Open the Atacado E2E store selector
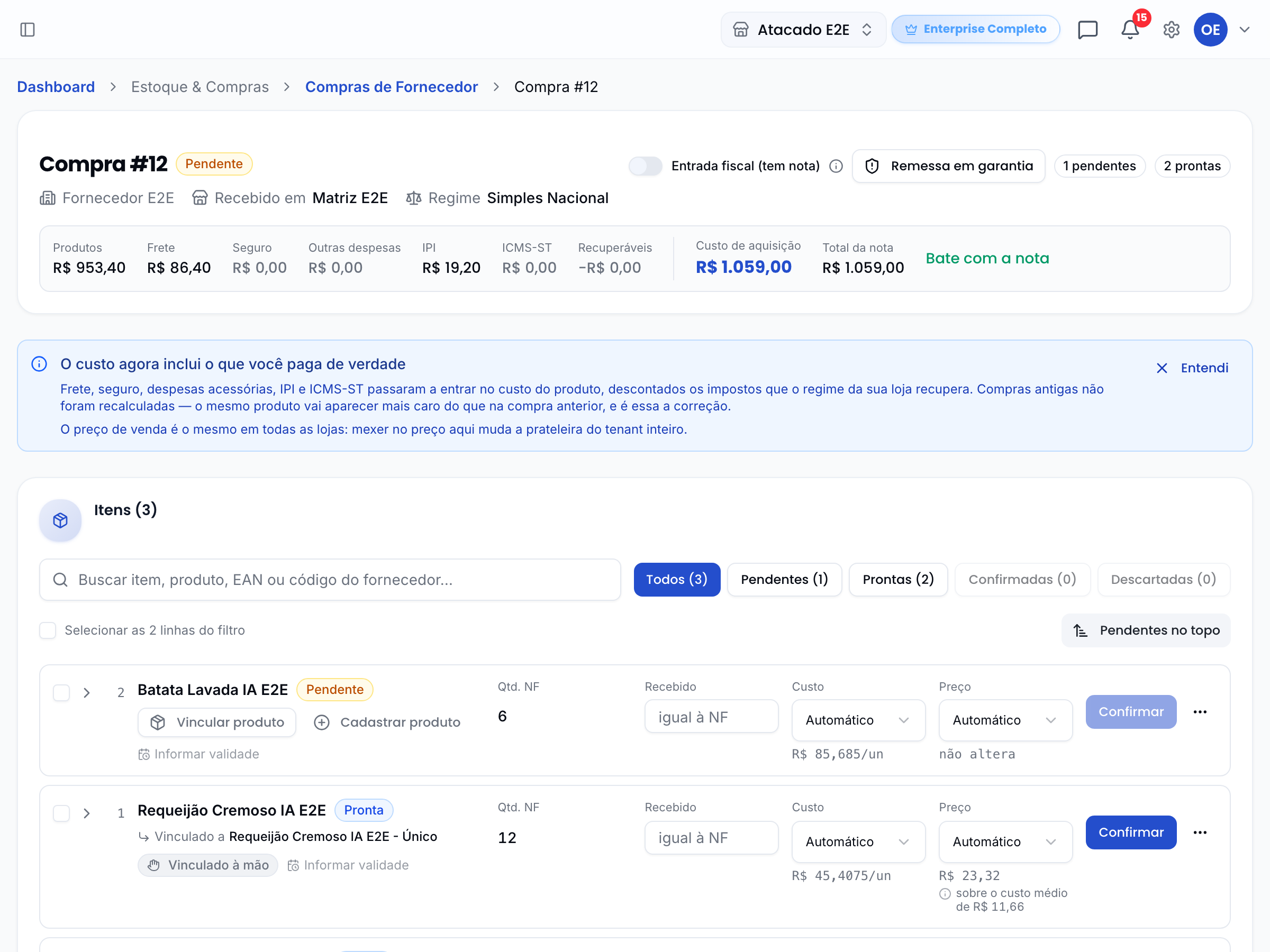1270x952 pixels. [803, 29]
